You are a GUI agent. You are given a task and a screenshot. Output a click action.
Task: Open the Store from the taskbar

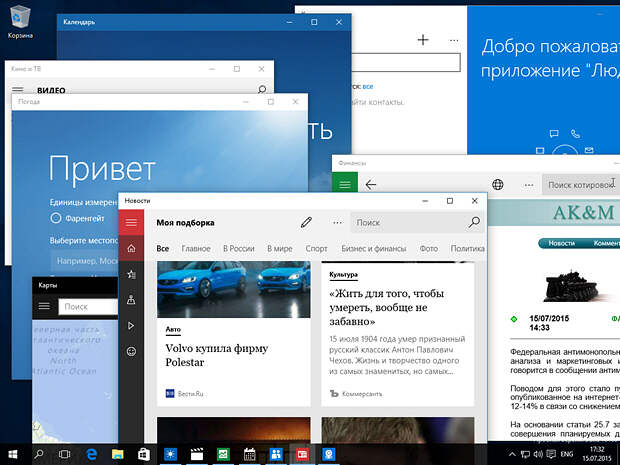click(144, 454)
